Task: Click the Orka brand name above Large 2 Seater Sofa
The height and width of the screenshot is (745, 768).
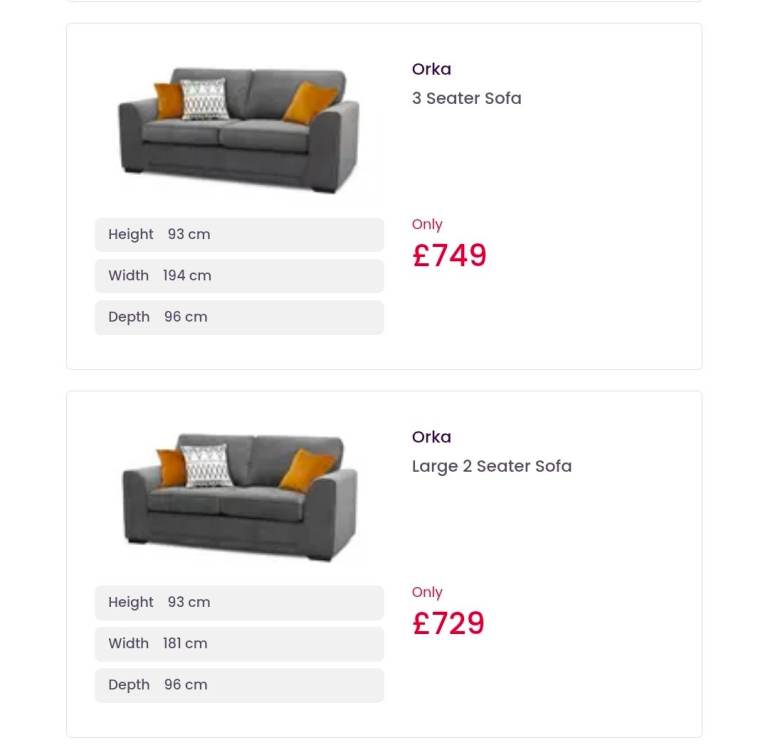Action: pos(431,437)
